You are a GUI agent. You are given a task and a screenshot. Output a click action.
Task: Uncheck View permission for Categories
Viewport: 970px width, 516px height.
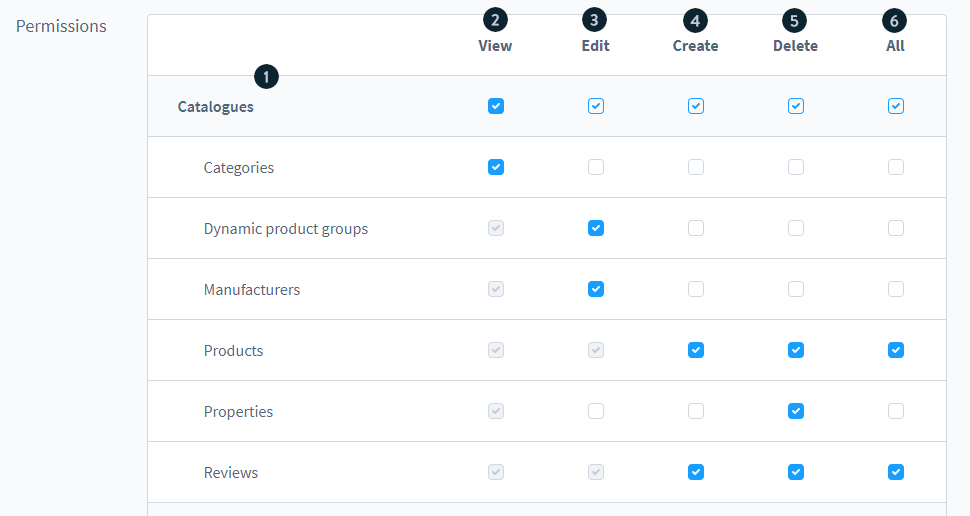click(x=496, y=167)
